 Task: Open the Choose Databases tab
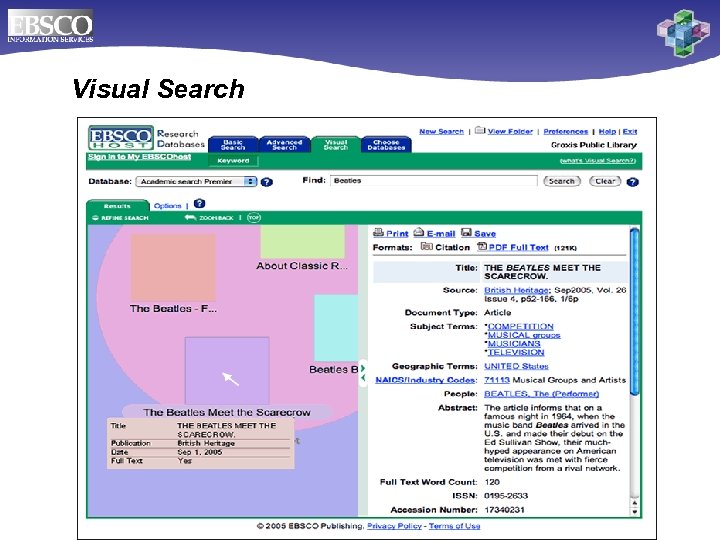386,145
